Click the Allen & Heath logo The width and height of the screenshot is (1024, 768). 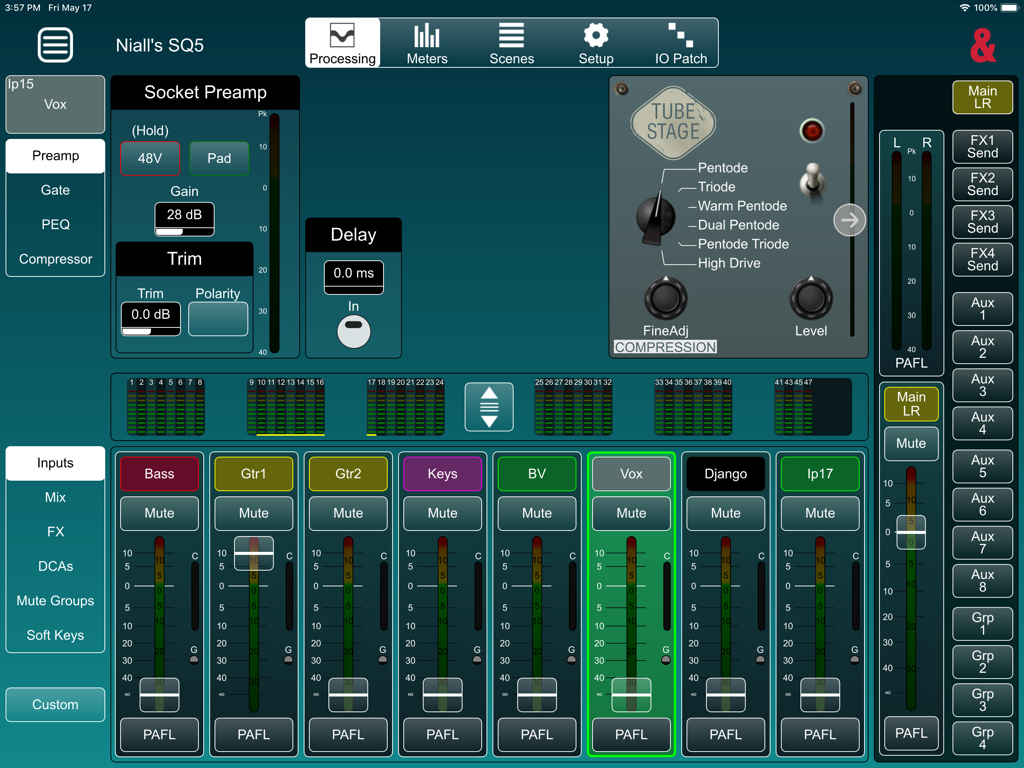click(x=983, y=45)
